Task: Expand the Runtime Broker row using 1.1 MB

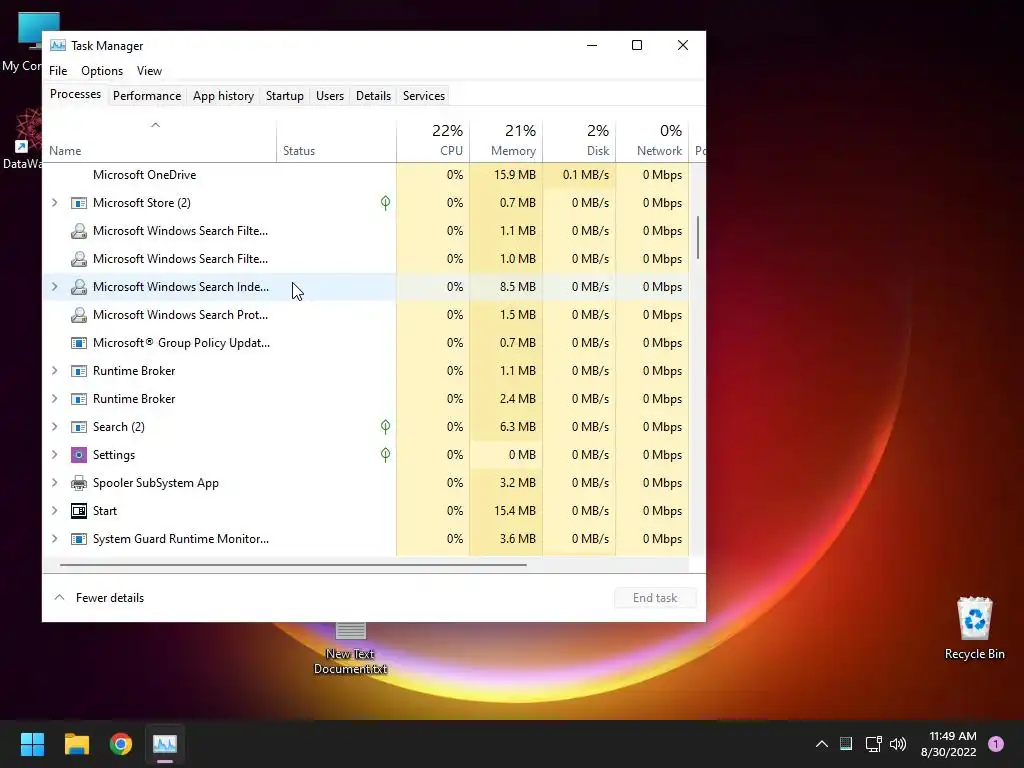Action: 55,371
